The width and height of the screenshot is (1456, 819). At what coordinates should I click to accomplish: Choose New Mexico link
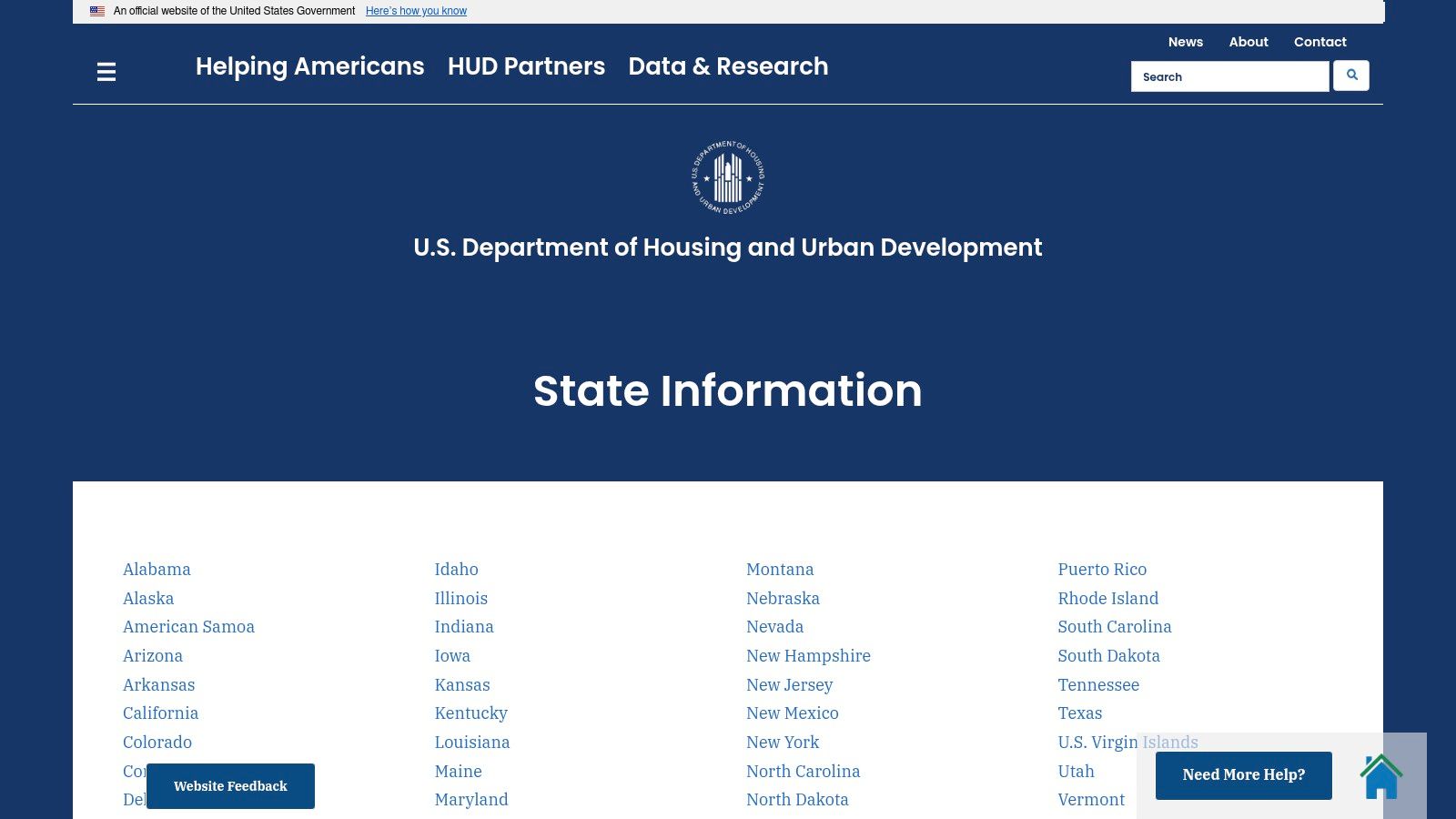coord(793,713)
